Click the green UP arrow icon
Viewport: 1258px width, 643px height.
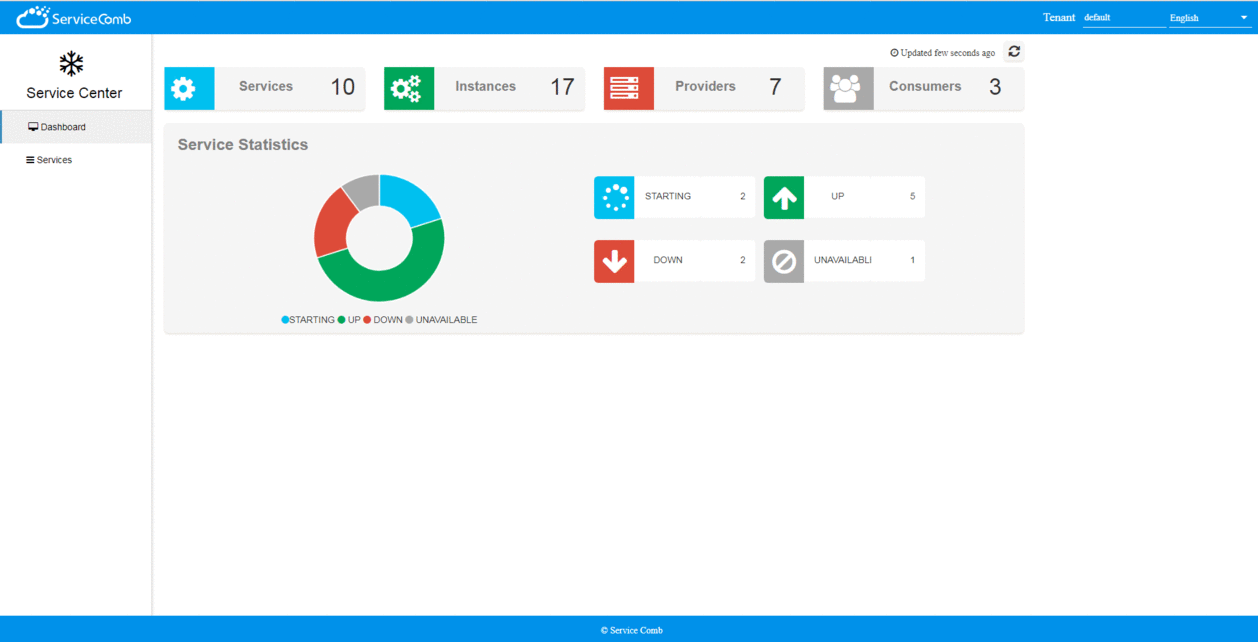(x=784, y=198)
